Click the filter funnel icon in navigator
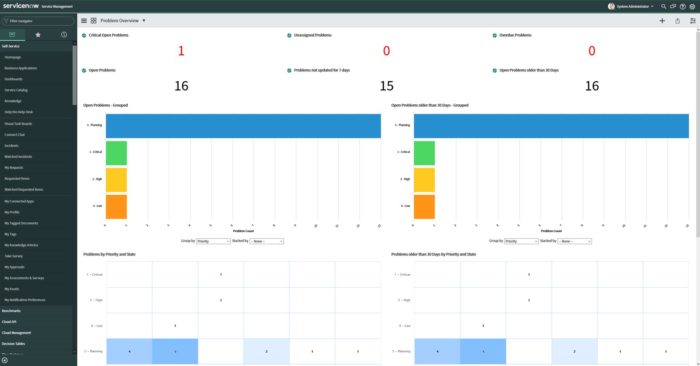The height and width of the screenshot is (366, 700). (x=6, y=21)
